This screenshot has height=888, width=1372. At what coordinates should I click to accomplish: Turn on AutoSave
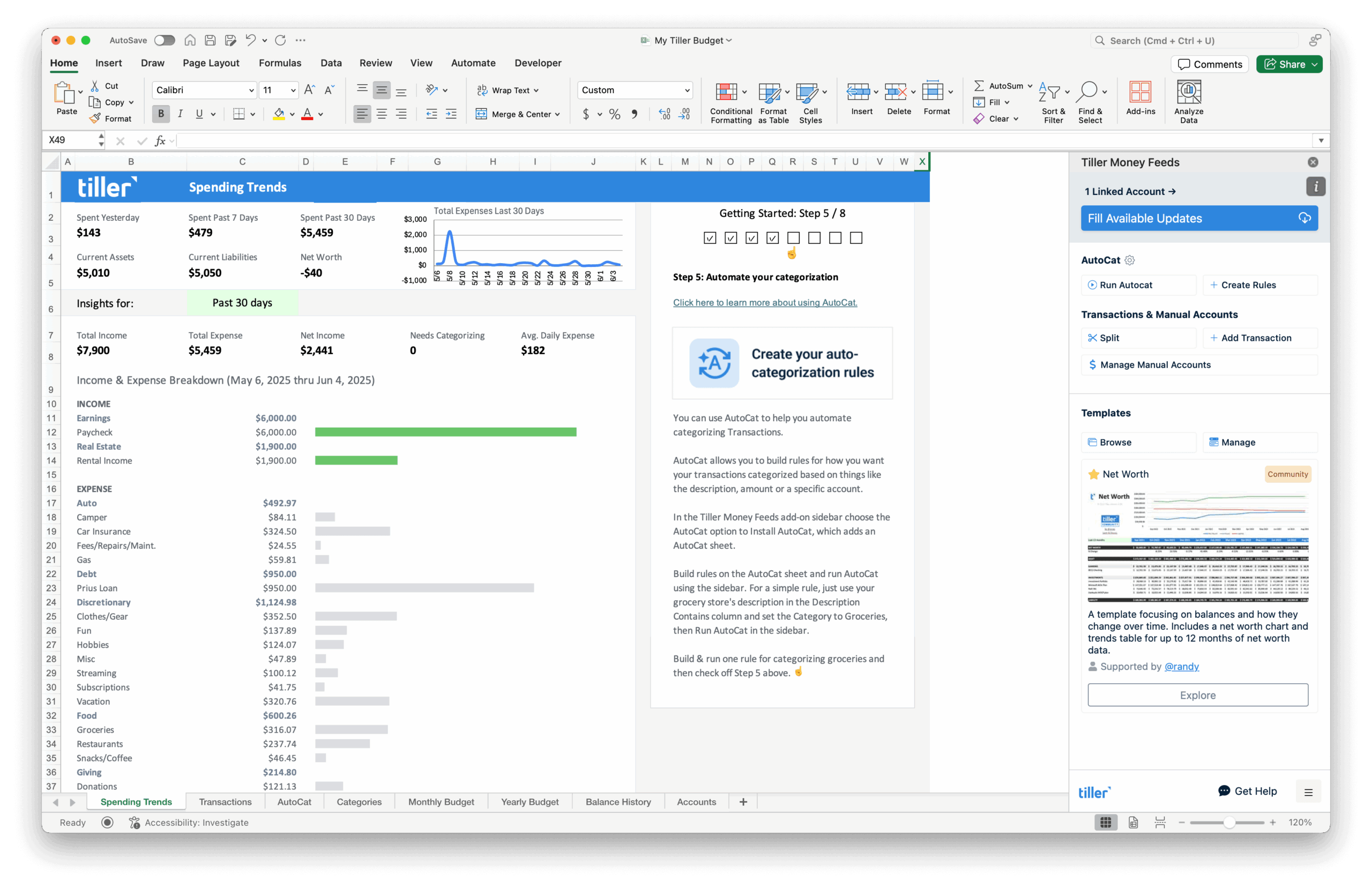[165, 40]
